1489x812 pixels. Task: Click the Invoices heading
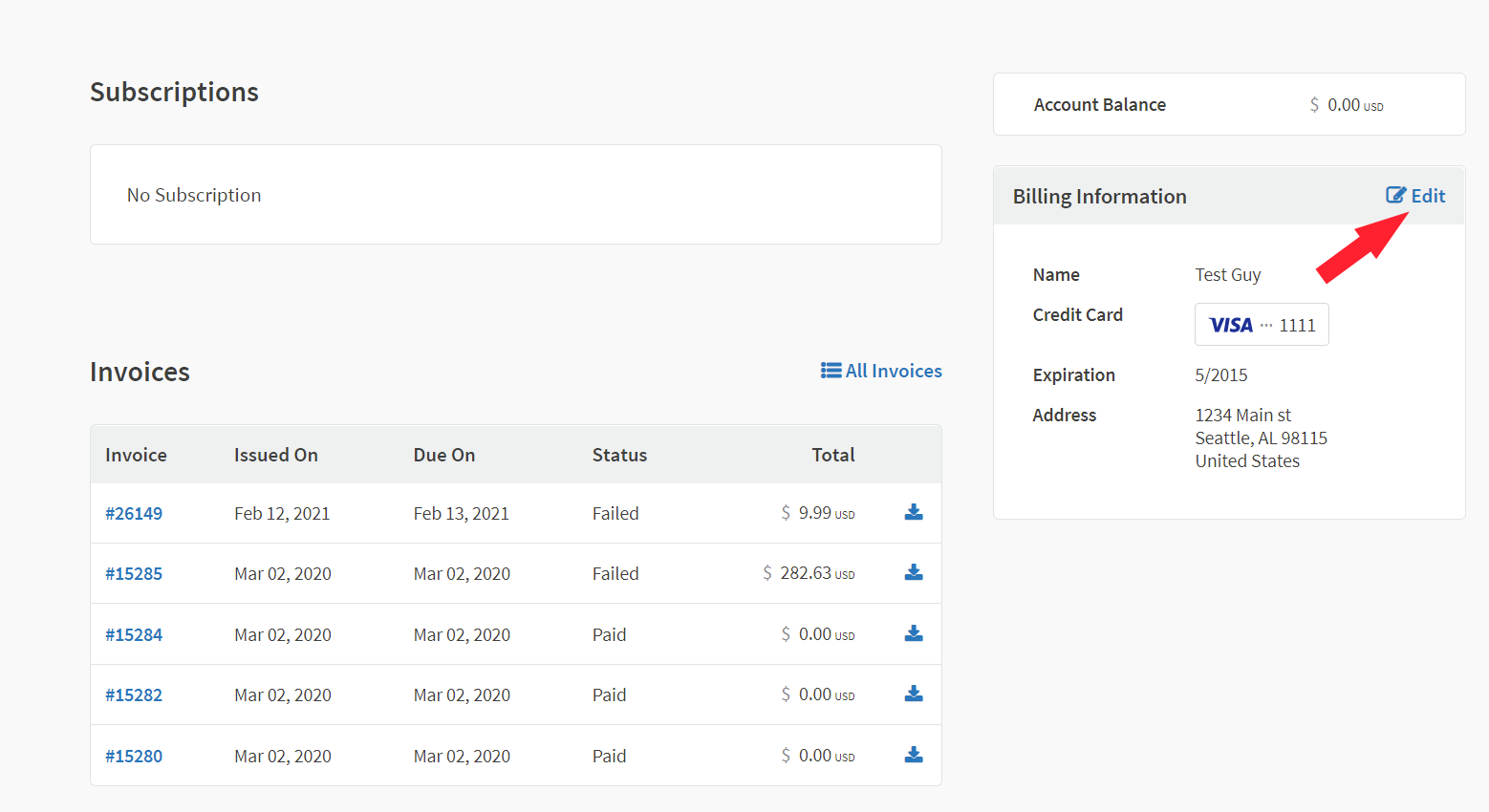[x=140, y=372]
